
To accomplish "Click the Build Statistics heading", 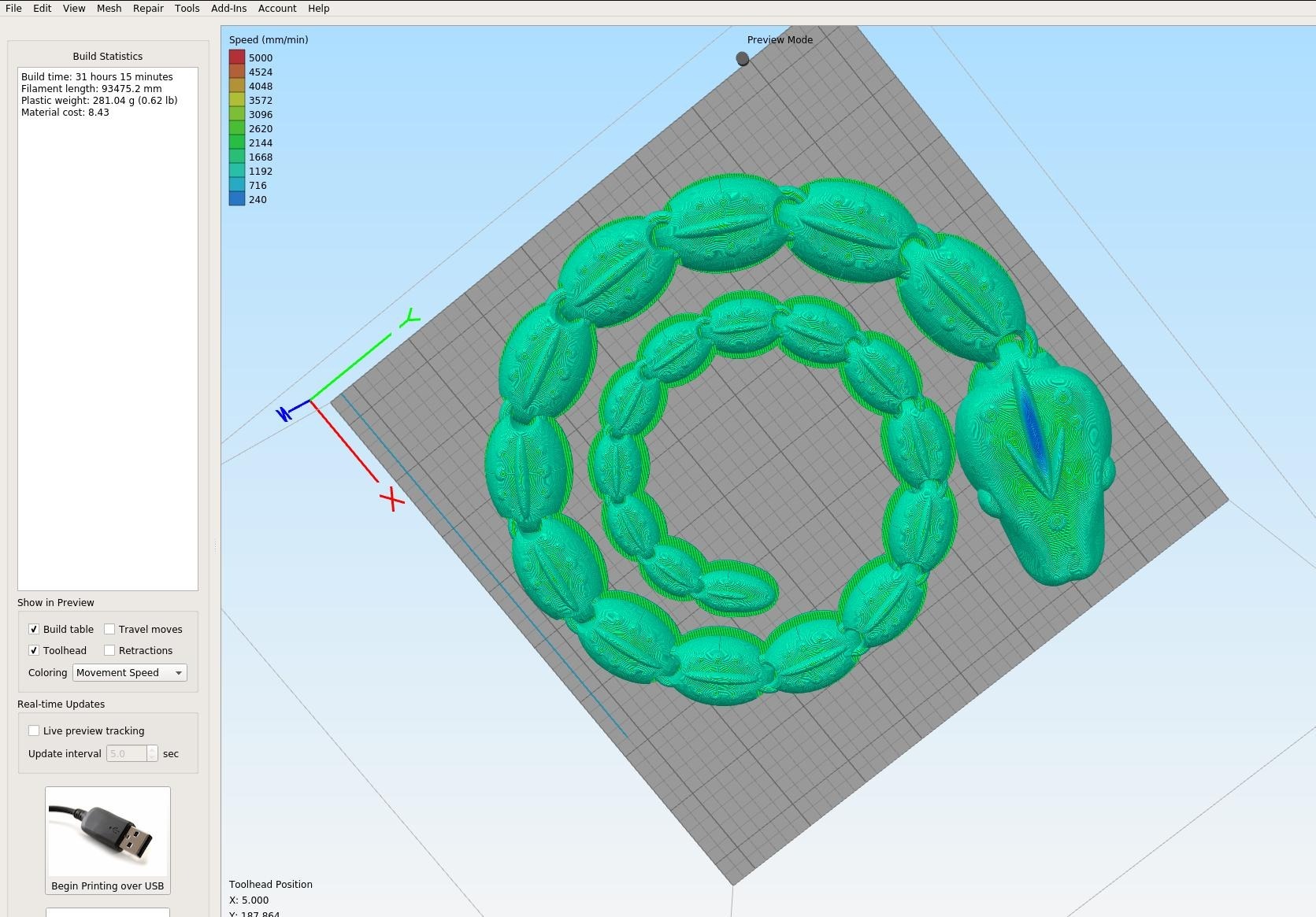I will coord(108,56).
